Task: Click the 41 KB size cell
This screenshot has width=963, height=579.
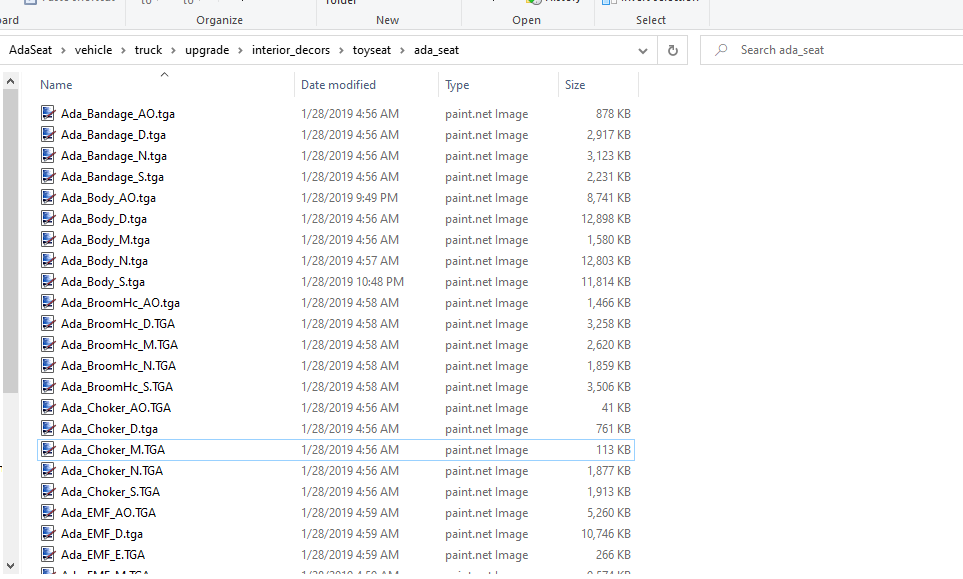Action: click(x=616, y=408)
